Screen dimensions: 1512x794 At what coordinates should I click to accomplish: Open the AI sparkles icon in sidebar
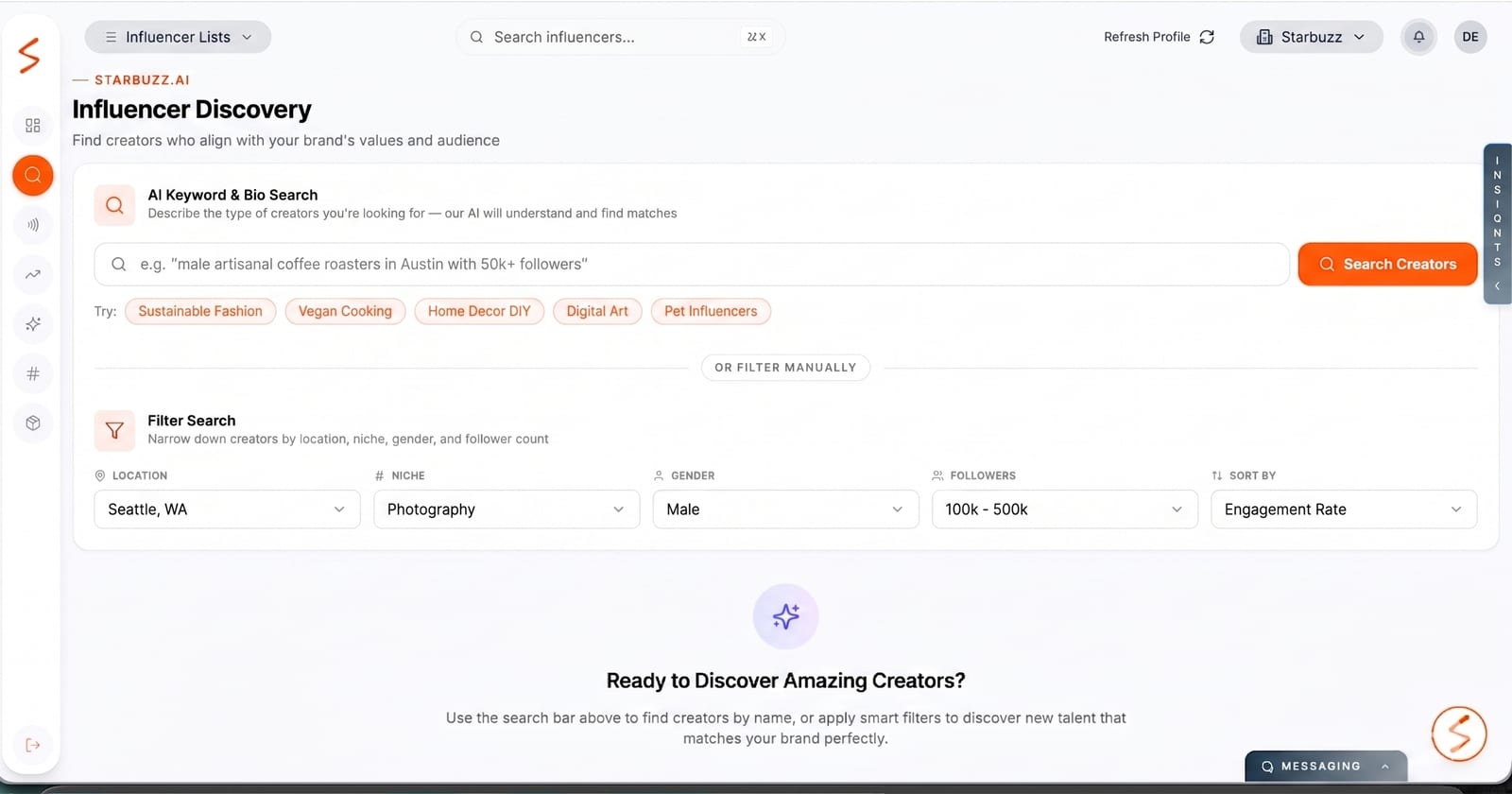click(32, 324)
